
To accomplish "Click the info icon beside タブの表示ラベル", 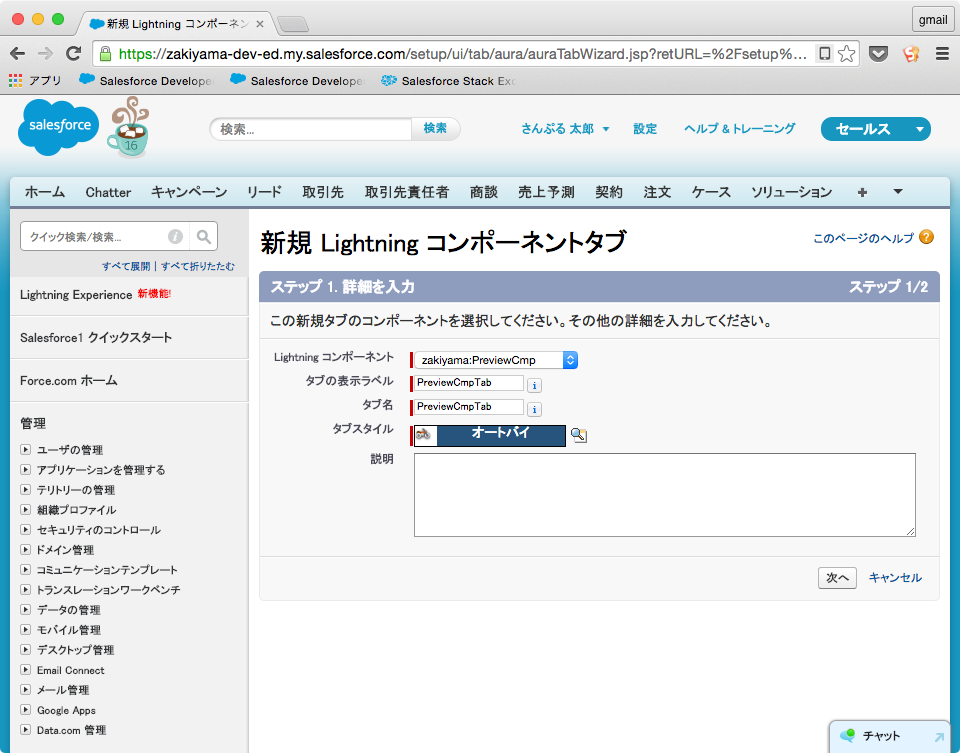I will point(534,386).
